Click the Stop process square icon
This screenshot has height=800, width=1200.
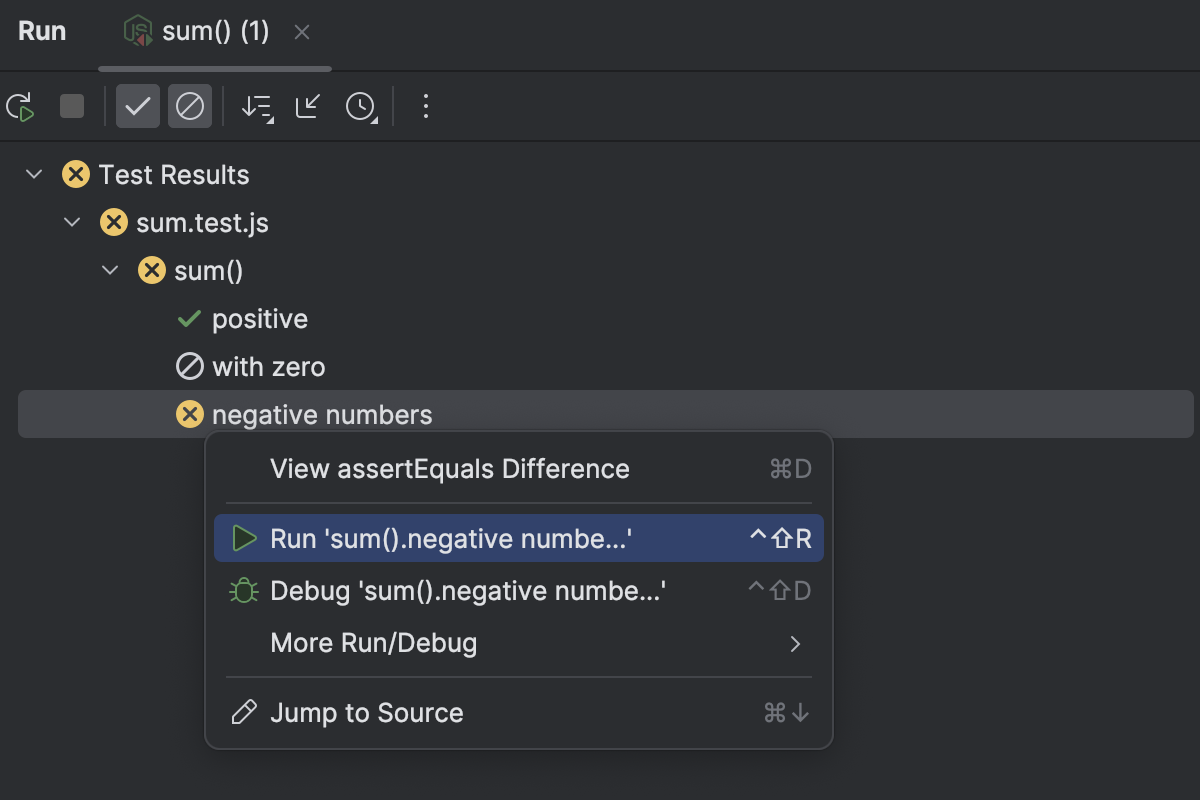[x=72, y=106]
